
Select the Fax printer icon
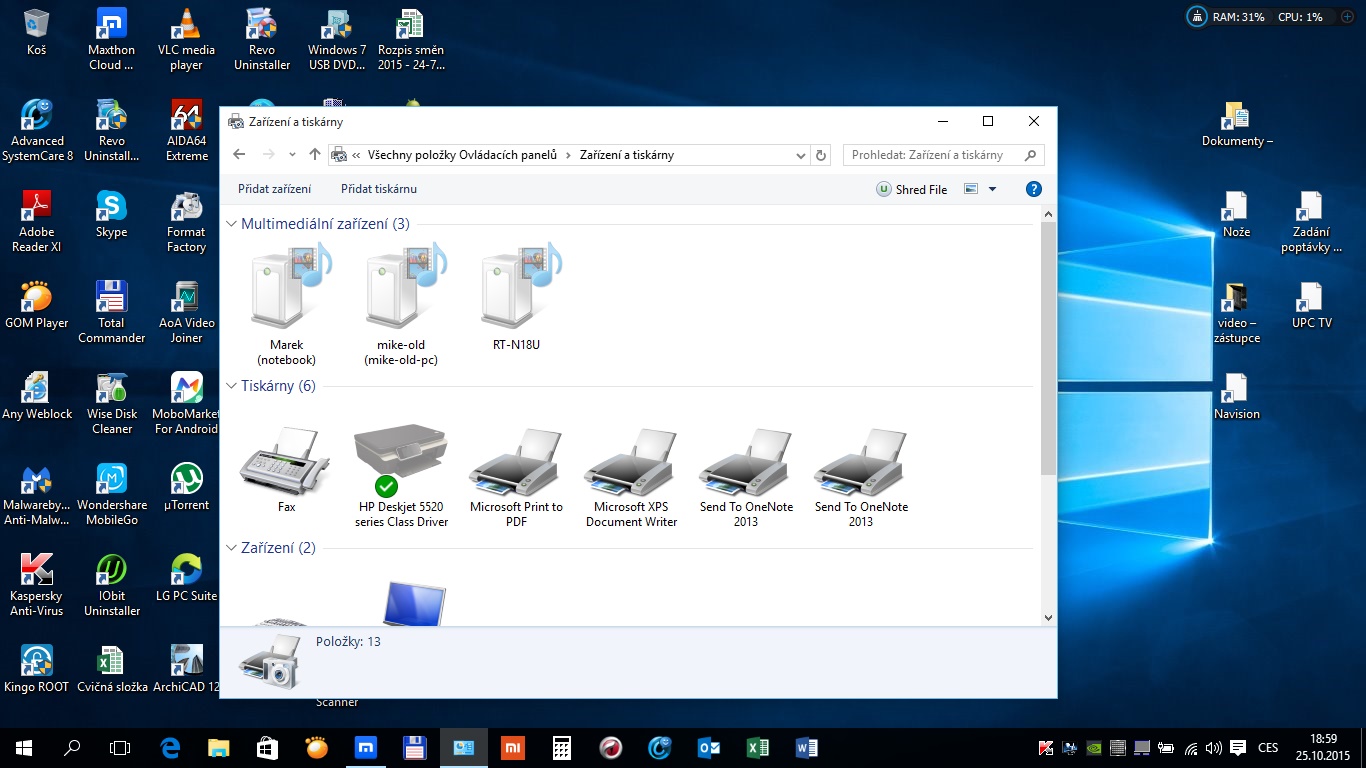pyautogui.click(x=286, y=460)
